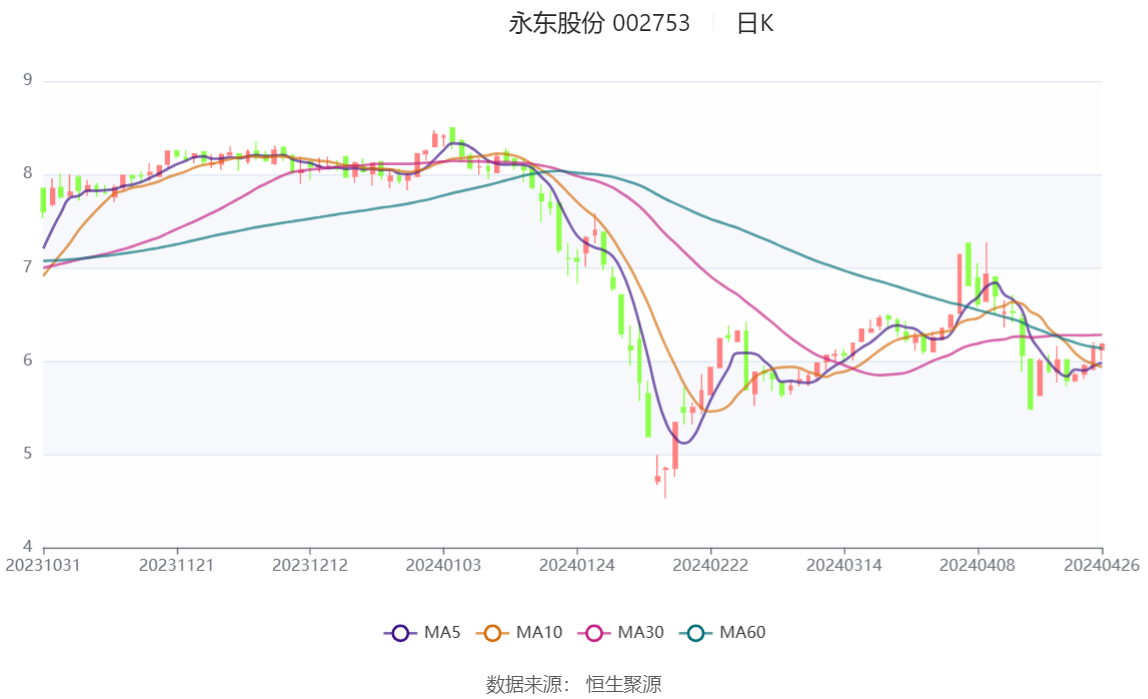This screenshot has width=1148, height=699.
Task: Hide the MA60 line via its label
Action: (x=742, y=632)
